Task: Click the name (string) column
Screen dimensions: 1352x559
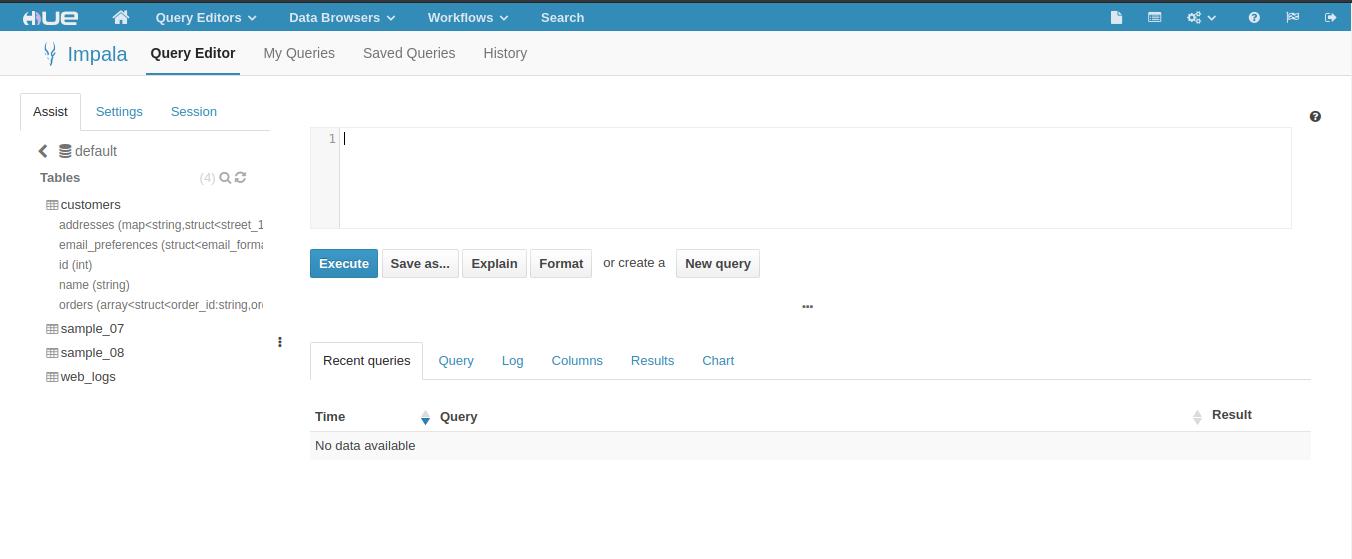Action: tap(94, 285)
